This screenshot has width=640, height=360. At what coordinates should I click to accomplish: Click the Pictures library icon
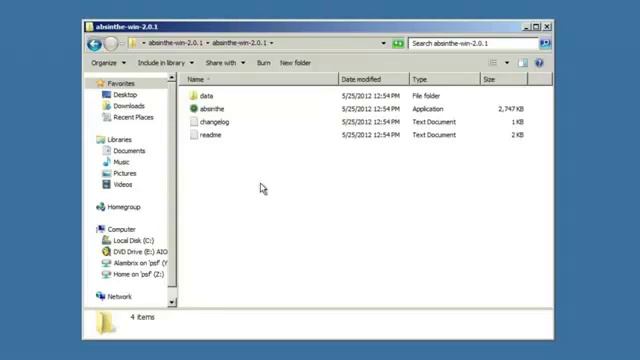coord(107,173)
